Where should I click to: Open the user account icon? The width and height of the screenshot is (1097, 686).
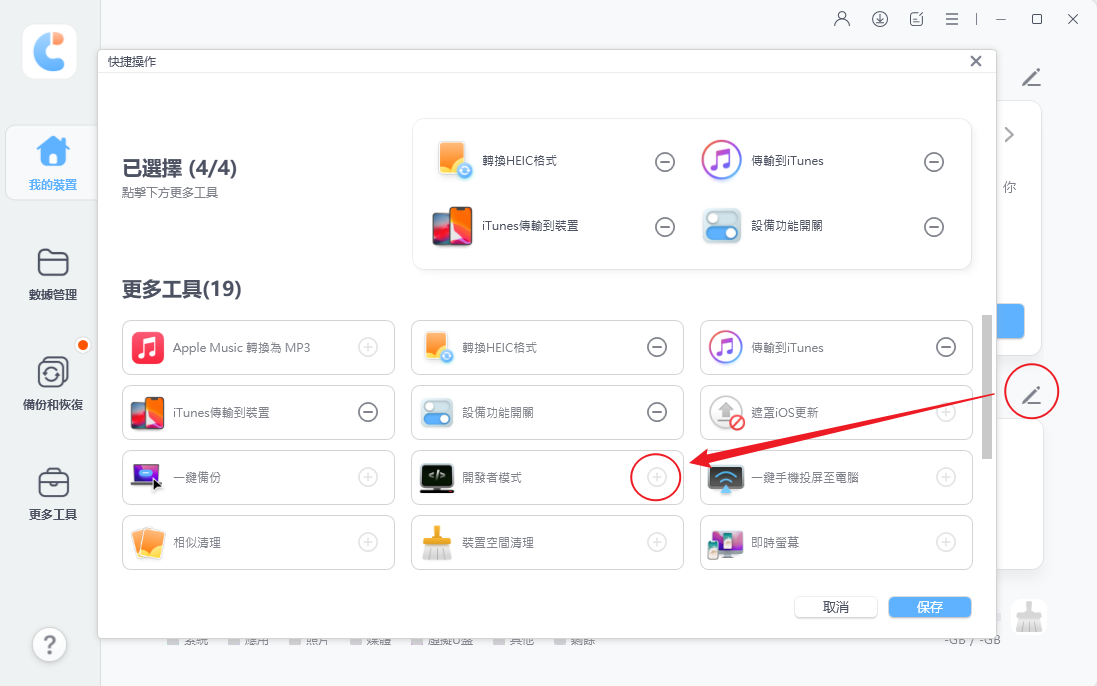click(842, 19)
